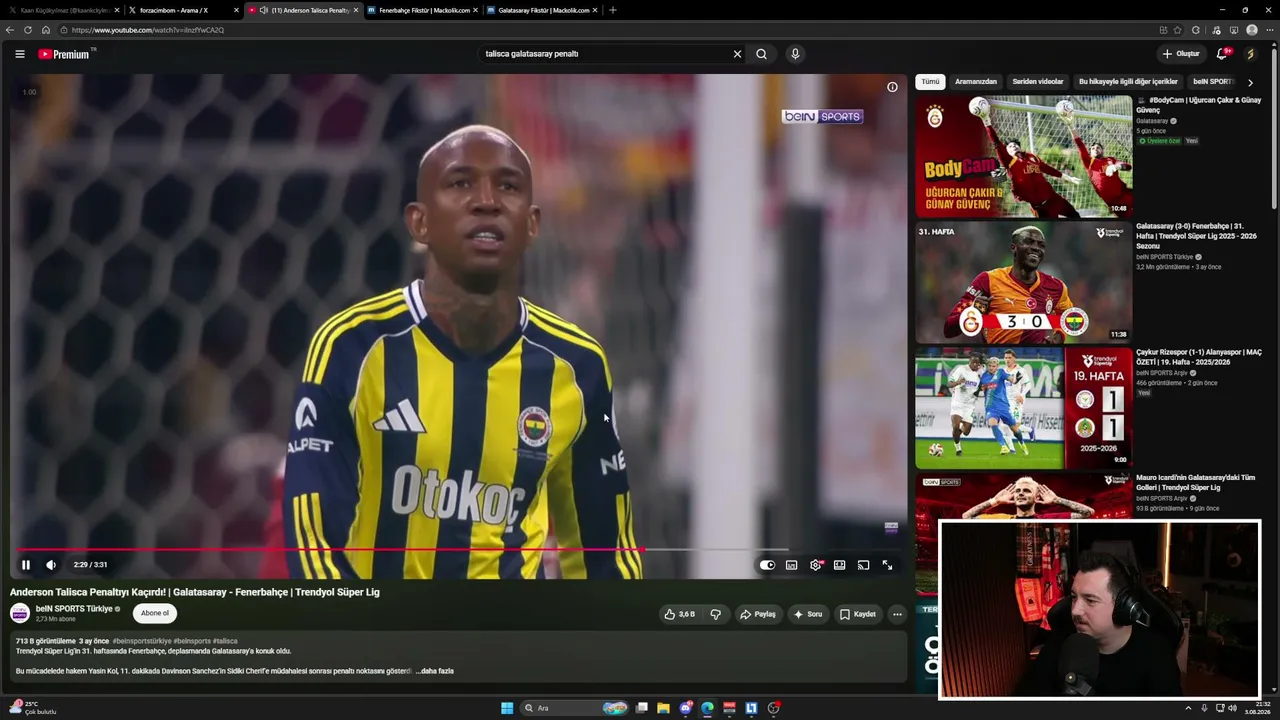Switch to theater mode view
1280x720 pixels.
(839, 565)
